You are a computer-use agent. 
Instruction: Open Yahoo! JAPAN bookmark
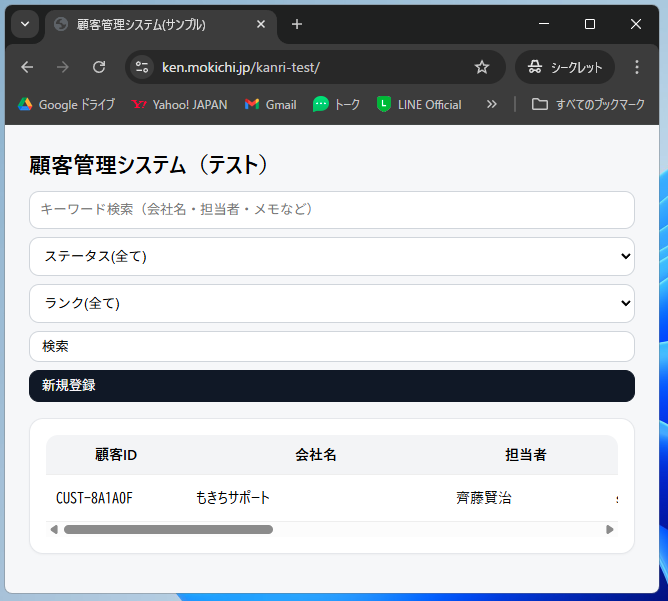click(x=179, y=104)
